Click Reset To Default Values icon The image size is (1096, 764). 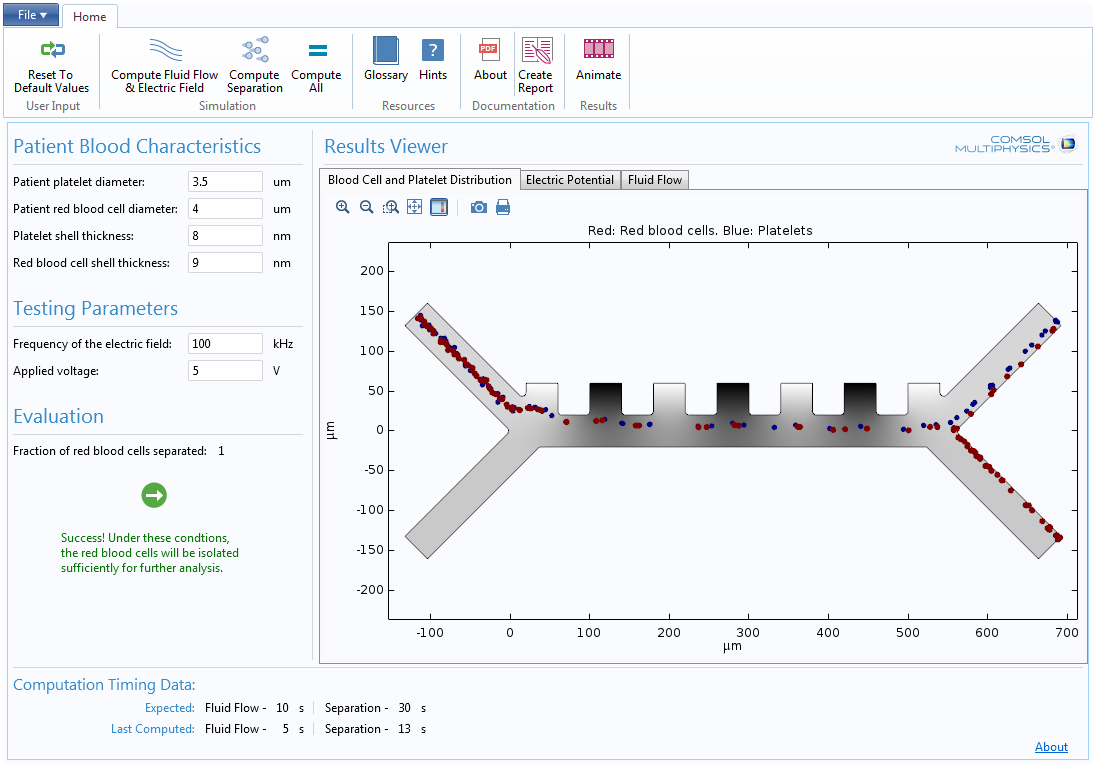pos(52,51)
